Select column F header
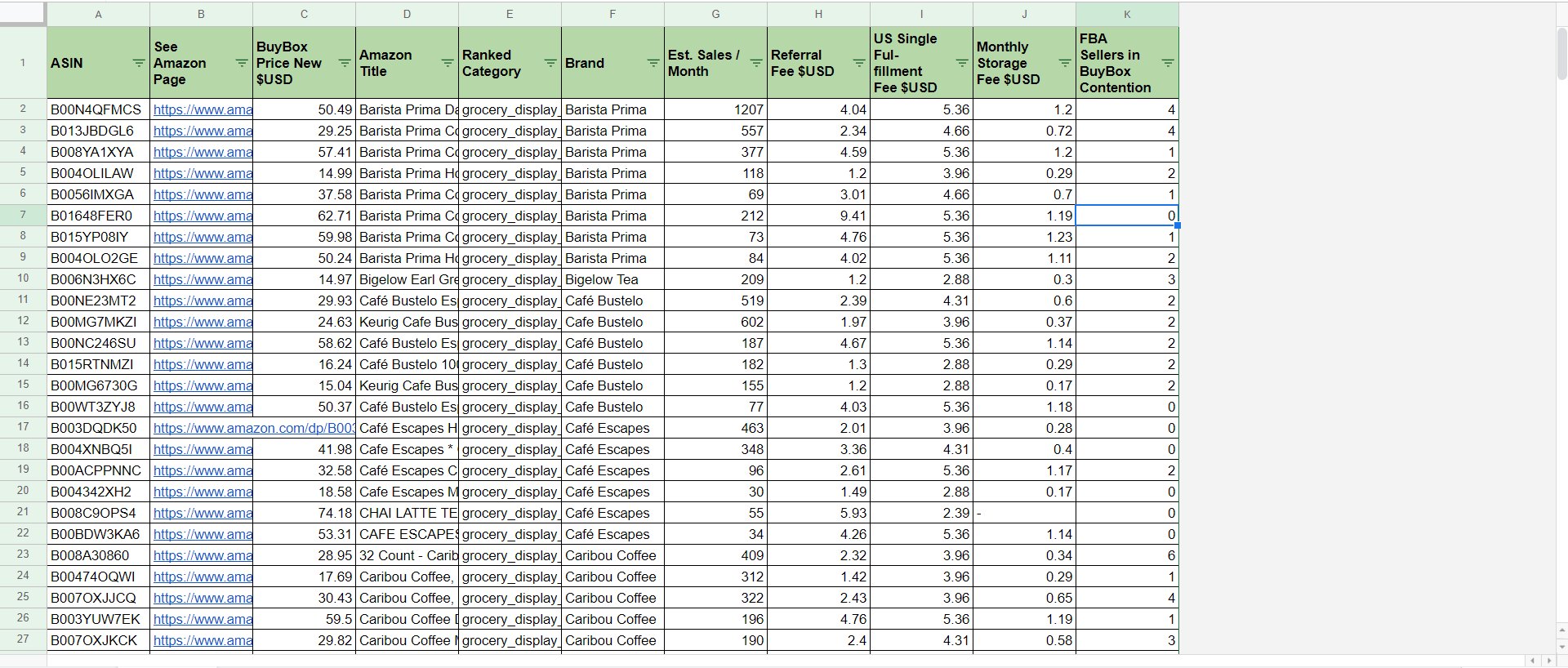This screenshot has width=1568, height=668. [x=613, y=14]
